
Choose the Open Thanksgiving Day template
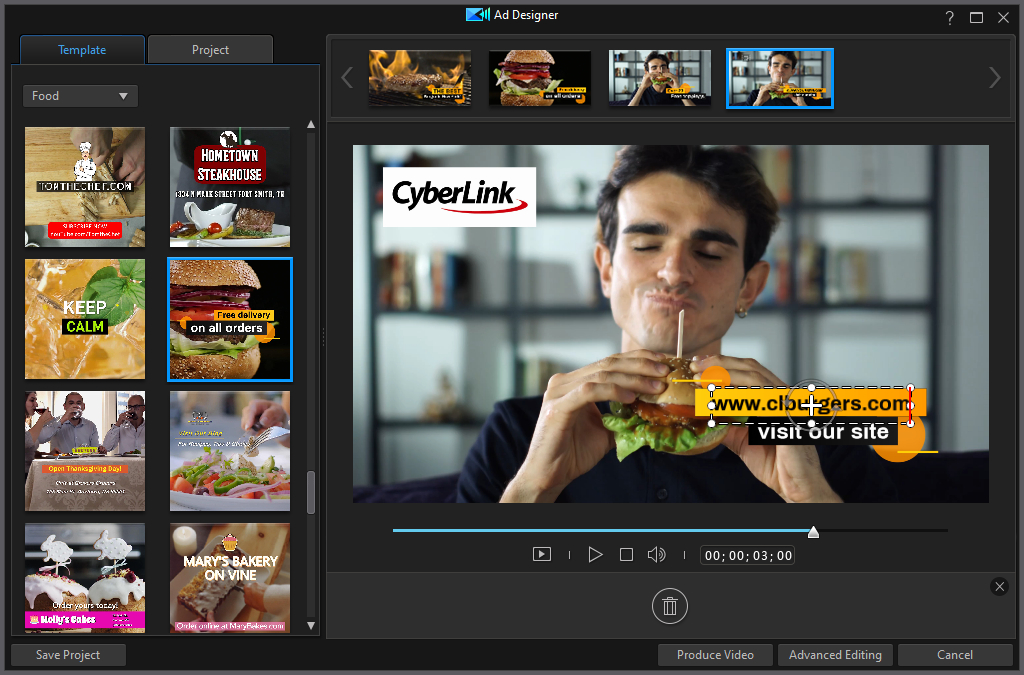tap(85, 451)
